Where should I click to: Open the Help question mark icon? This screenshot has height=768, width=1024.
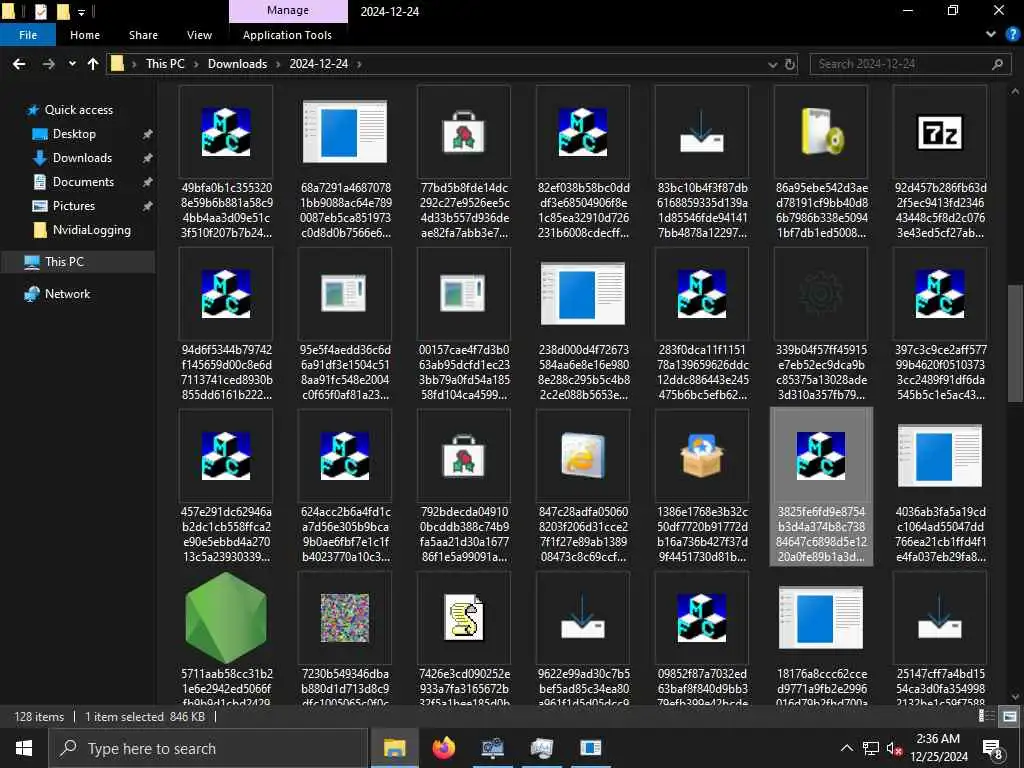(x=1012, y=34)
